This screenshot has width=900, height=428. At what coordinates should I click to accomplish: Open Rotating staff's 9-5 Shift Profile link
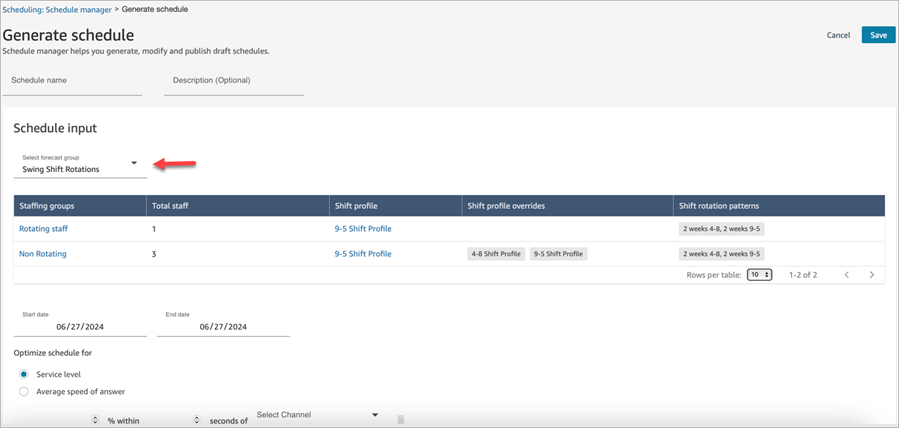pyautogui.click(x=363, y=229)
